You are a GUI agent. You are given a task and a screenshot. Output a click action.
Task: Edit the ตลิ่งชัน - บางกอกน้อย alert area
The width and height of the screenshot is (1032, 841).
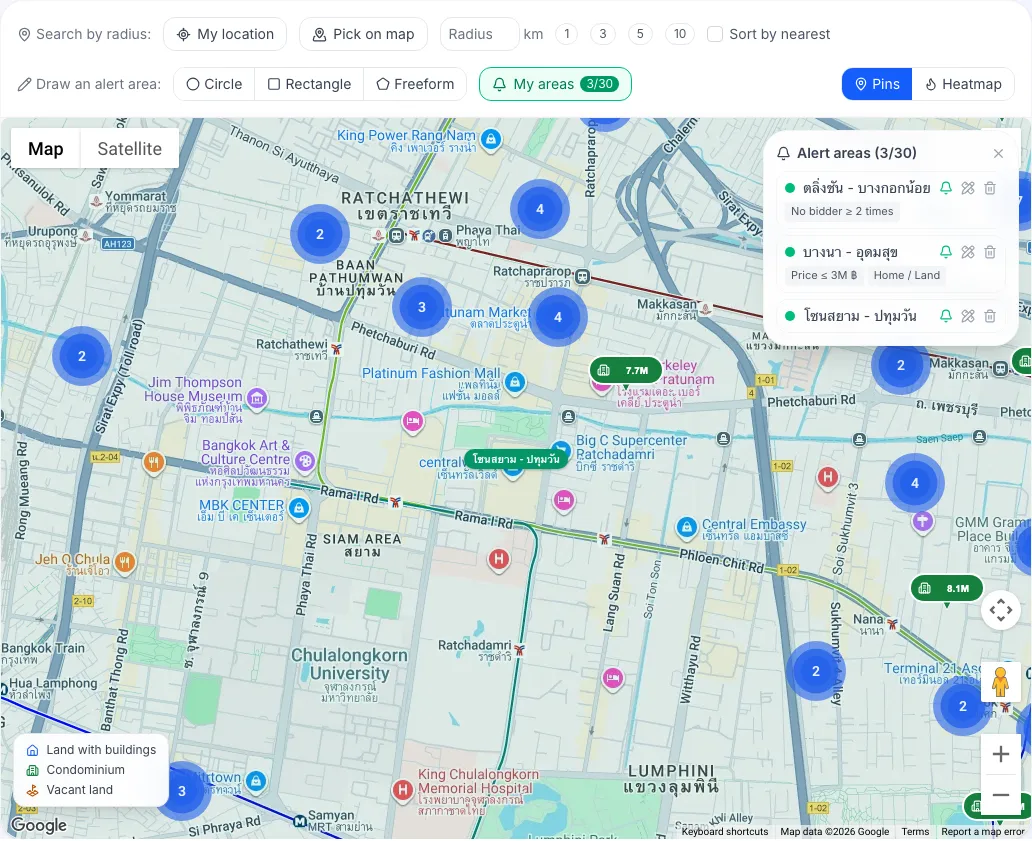coord(968,188)
